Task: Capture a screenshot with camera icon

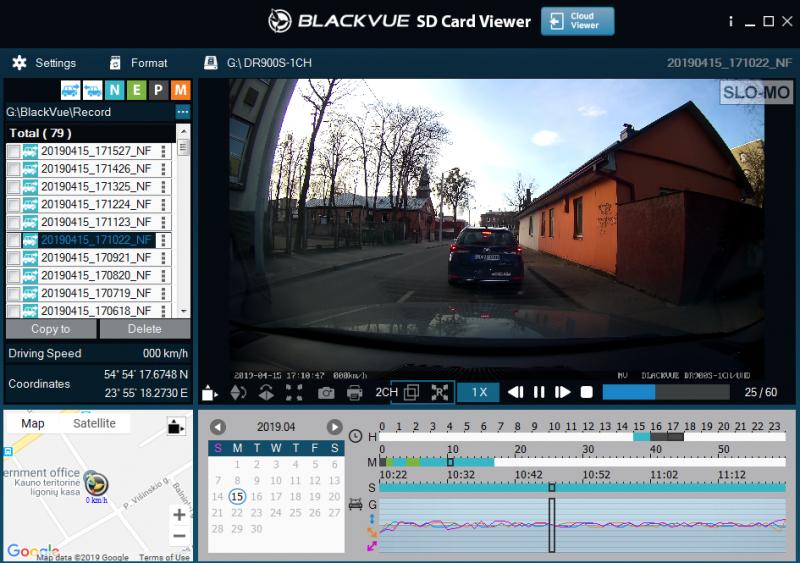Action: (326, 393)
